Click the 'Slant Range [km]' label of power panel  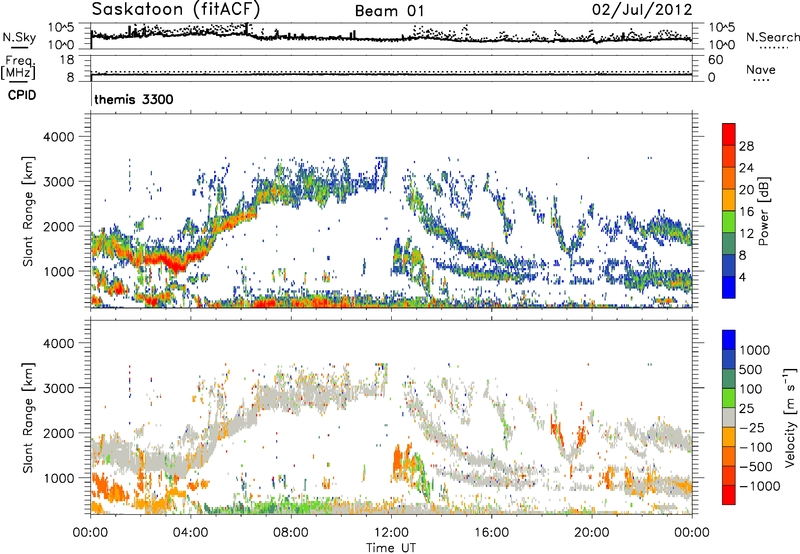[x=28, y=211]
